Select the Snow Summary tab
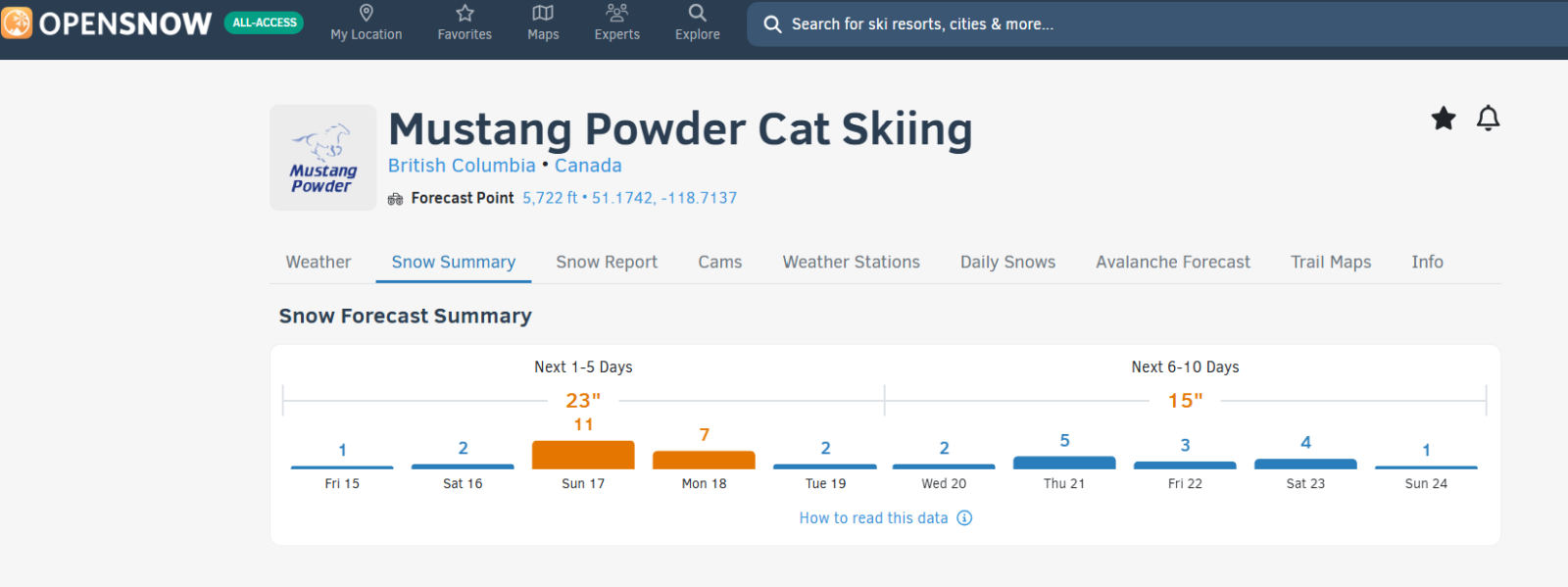This screenshot has height=587, width=1568. click(454, 262)
